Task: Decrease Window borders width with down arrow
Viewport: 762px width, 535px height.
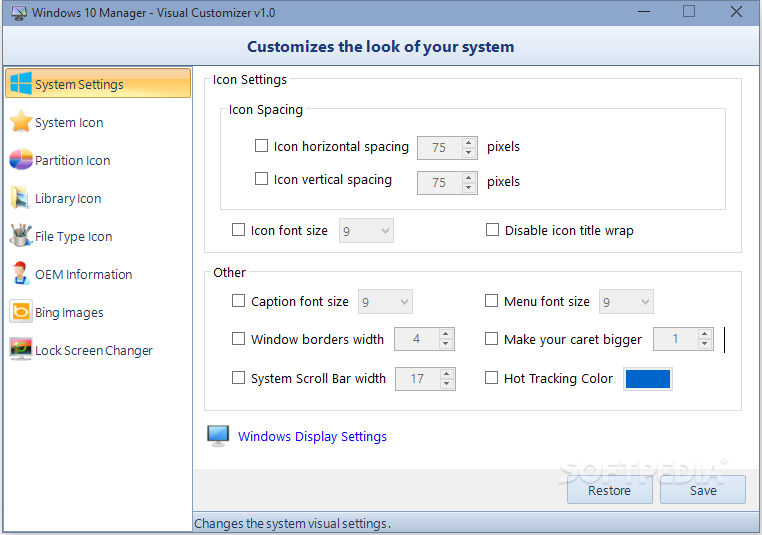Action: [446, 344]
